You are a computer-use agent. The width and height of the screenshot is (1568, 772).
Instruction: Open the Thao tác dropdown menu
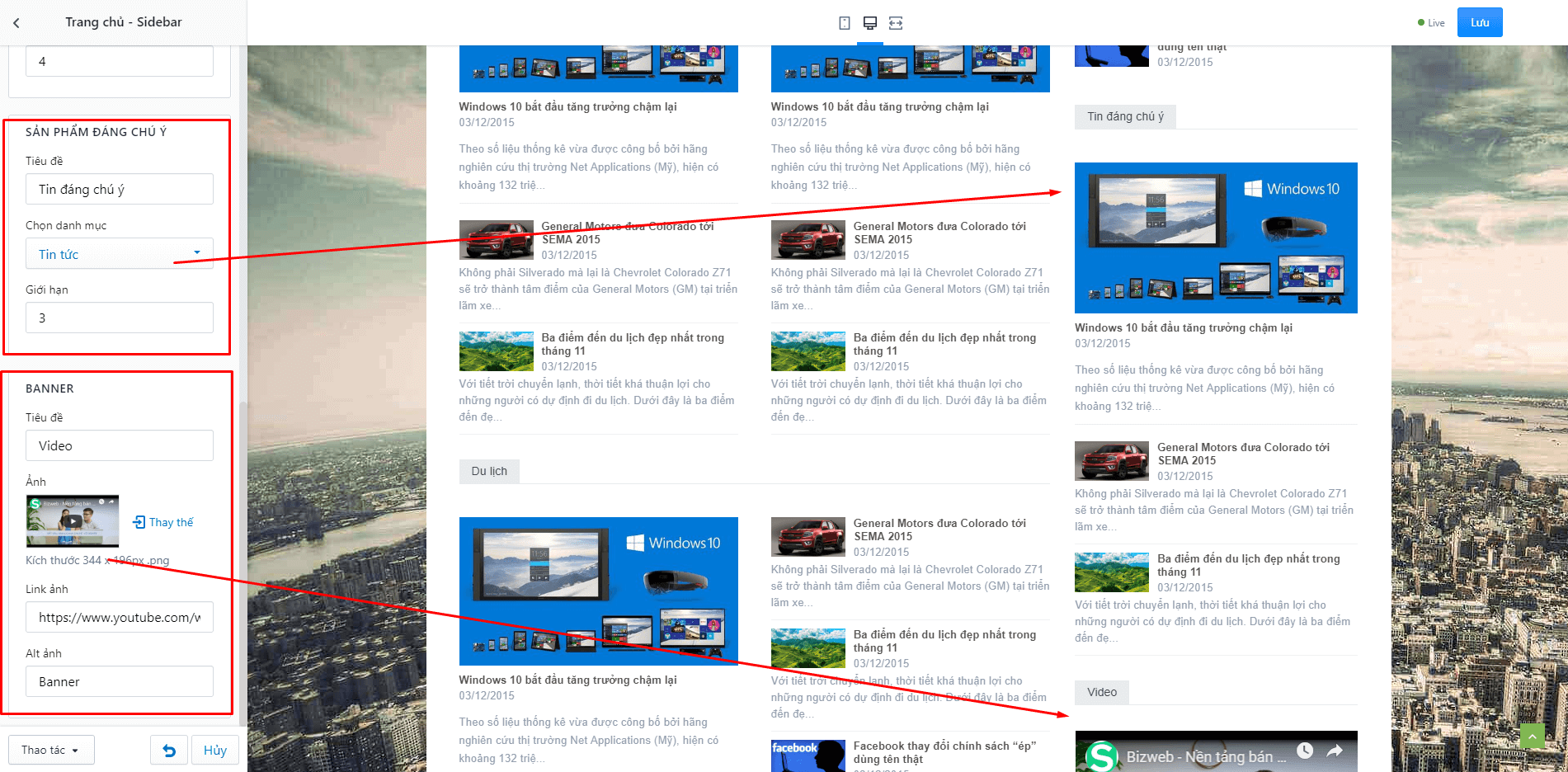(x=51, y=751)
